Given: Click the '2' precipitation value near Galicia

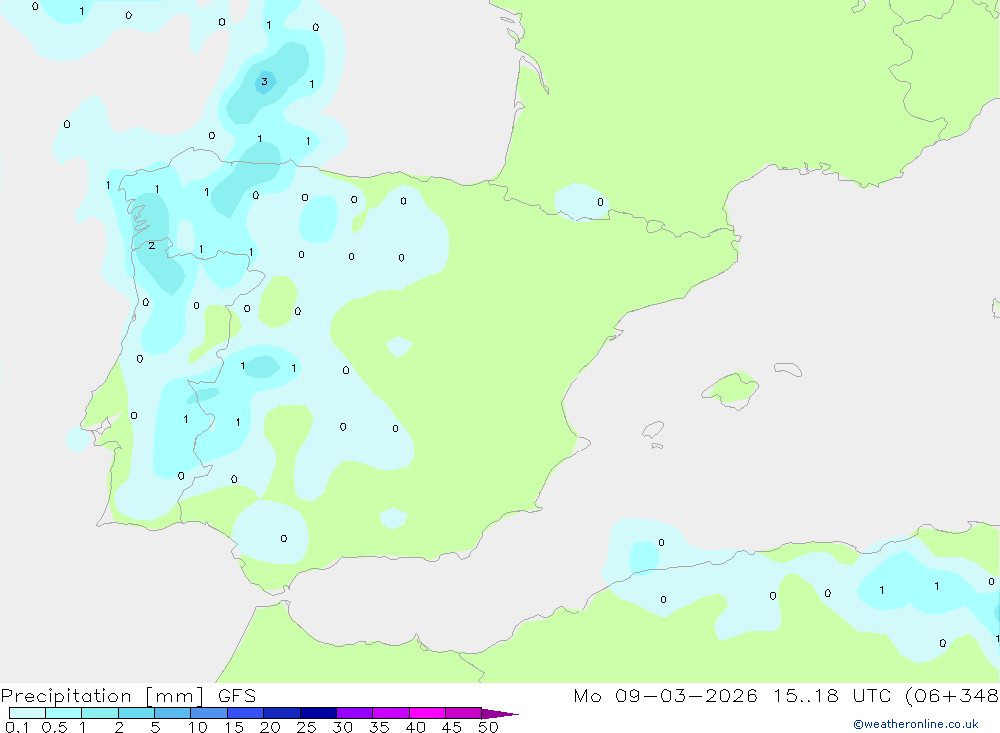Looking at the screenshot, I should point(151,246).
